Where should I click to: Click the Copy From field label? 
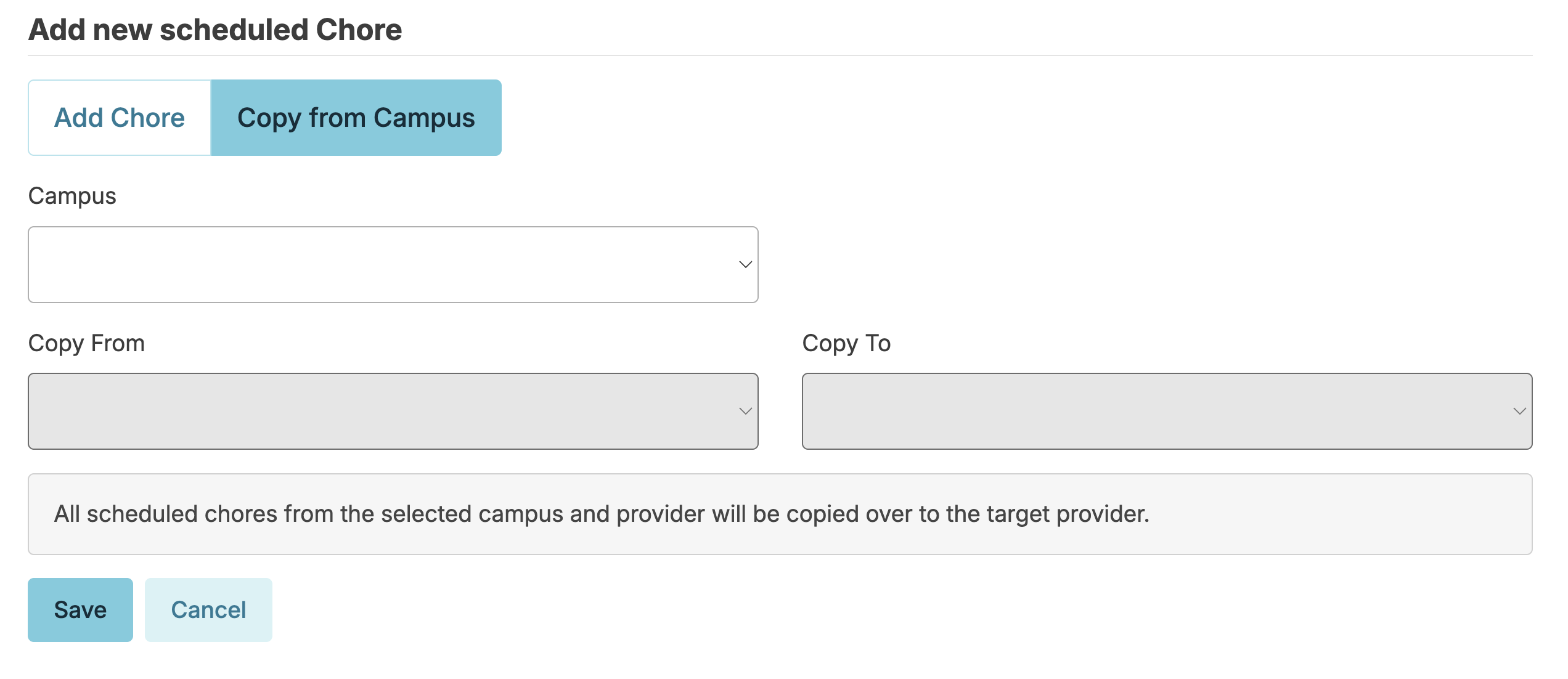click(86, 343)
